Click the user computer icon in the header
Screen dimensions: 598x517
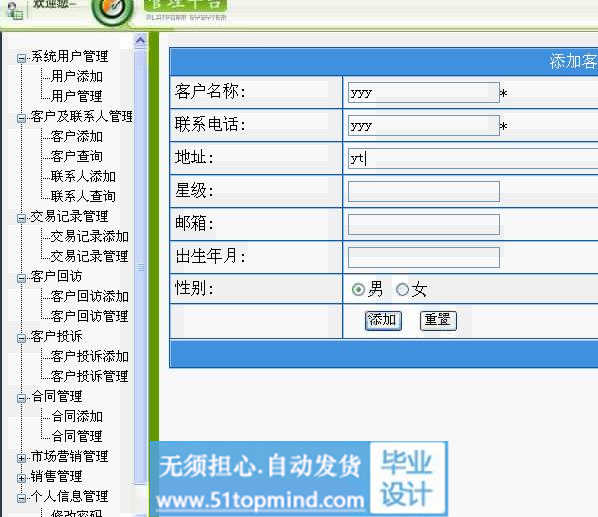pyautogui.click(x=15, y=11)
